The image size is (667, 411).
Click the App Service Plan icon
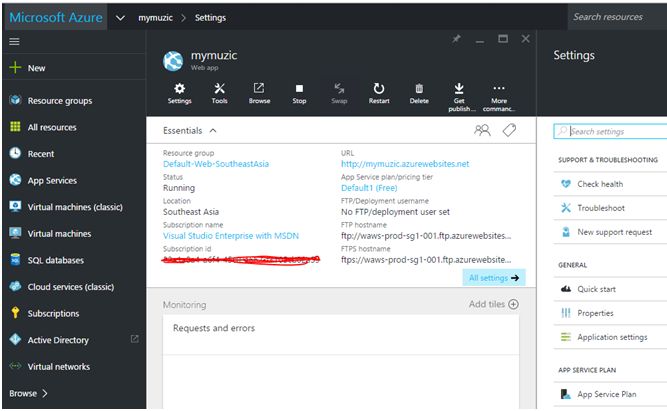coord(566,394)
